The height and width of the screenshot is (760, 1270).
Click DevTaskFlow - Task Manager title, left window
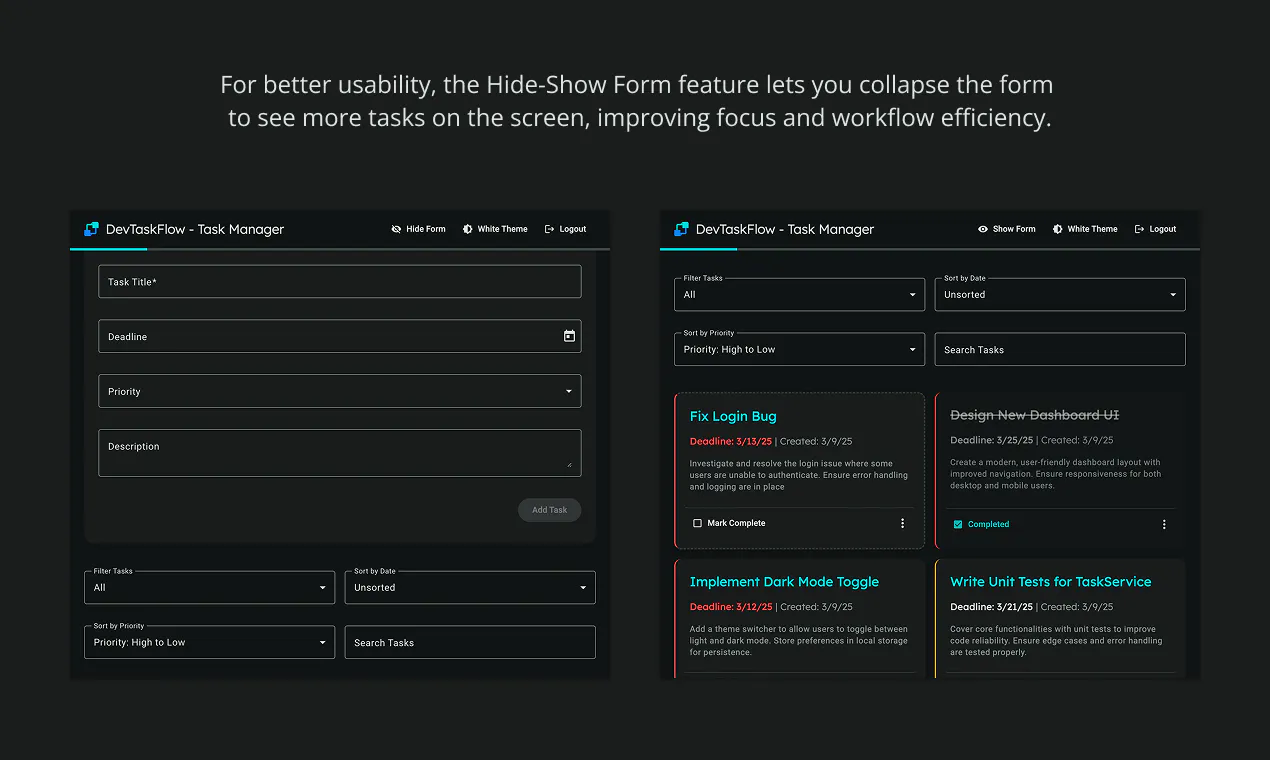coord(195,229)
